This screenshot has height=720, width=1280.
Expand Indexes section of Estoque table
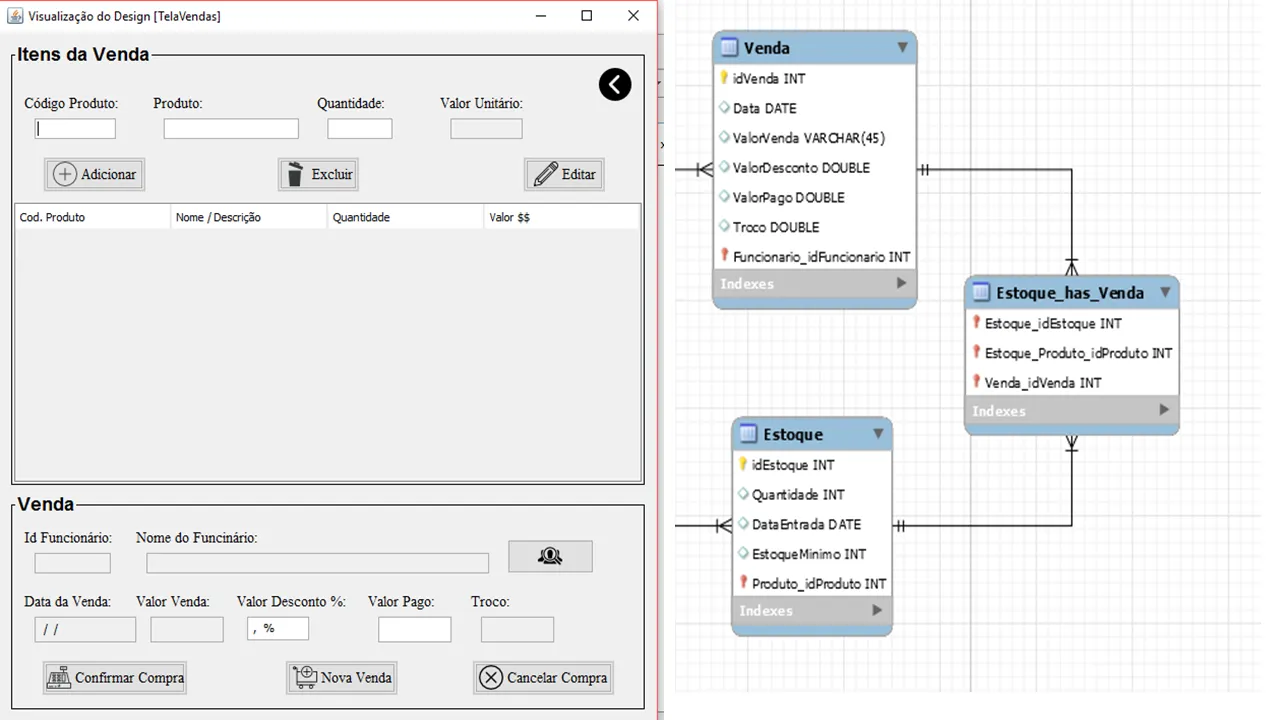tap(877, 610)
